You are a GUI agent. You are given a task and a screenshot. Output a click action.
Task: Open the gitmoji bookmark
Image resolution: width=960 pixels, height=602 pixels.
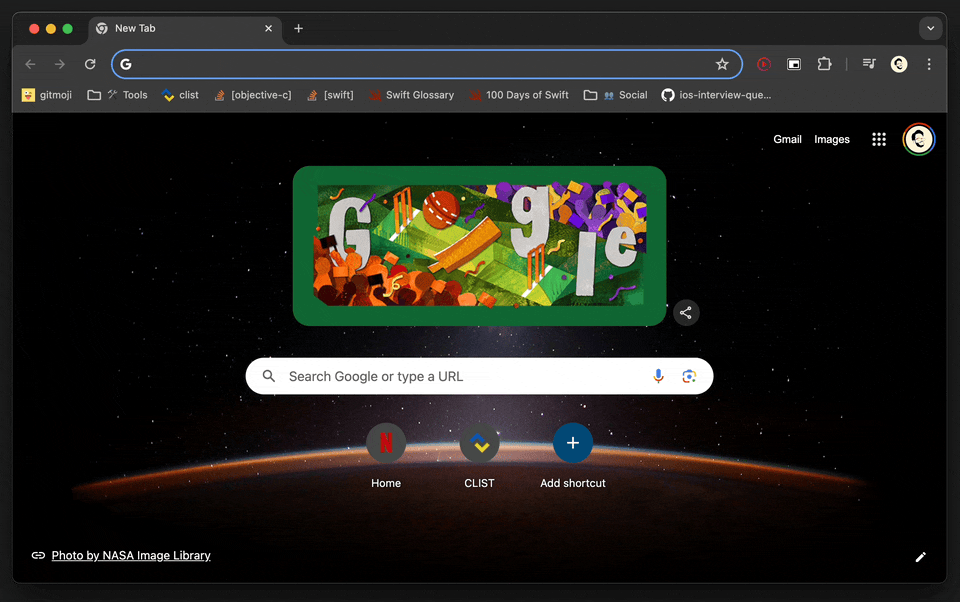(47, 95)
